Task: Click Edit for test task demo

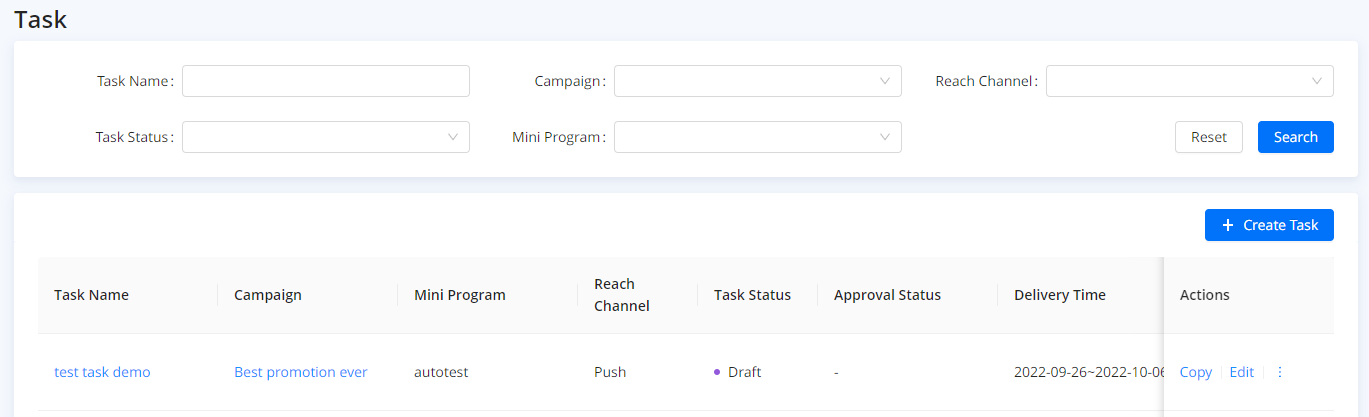Action: coord(1241,372)
